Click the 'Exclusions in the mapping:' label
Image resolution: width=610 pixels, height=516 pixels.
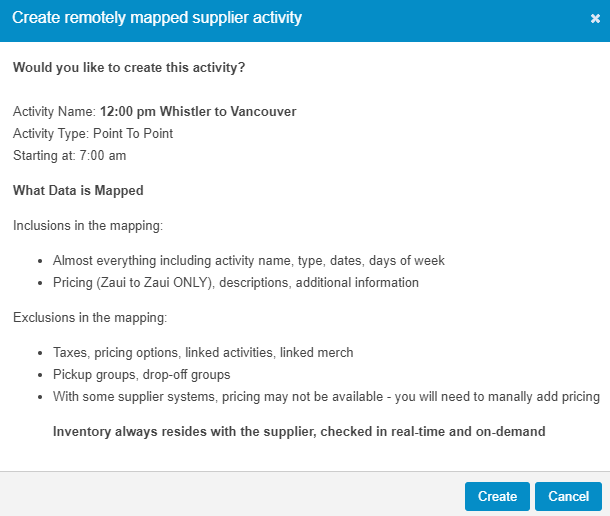click(90, 318)
